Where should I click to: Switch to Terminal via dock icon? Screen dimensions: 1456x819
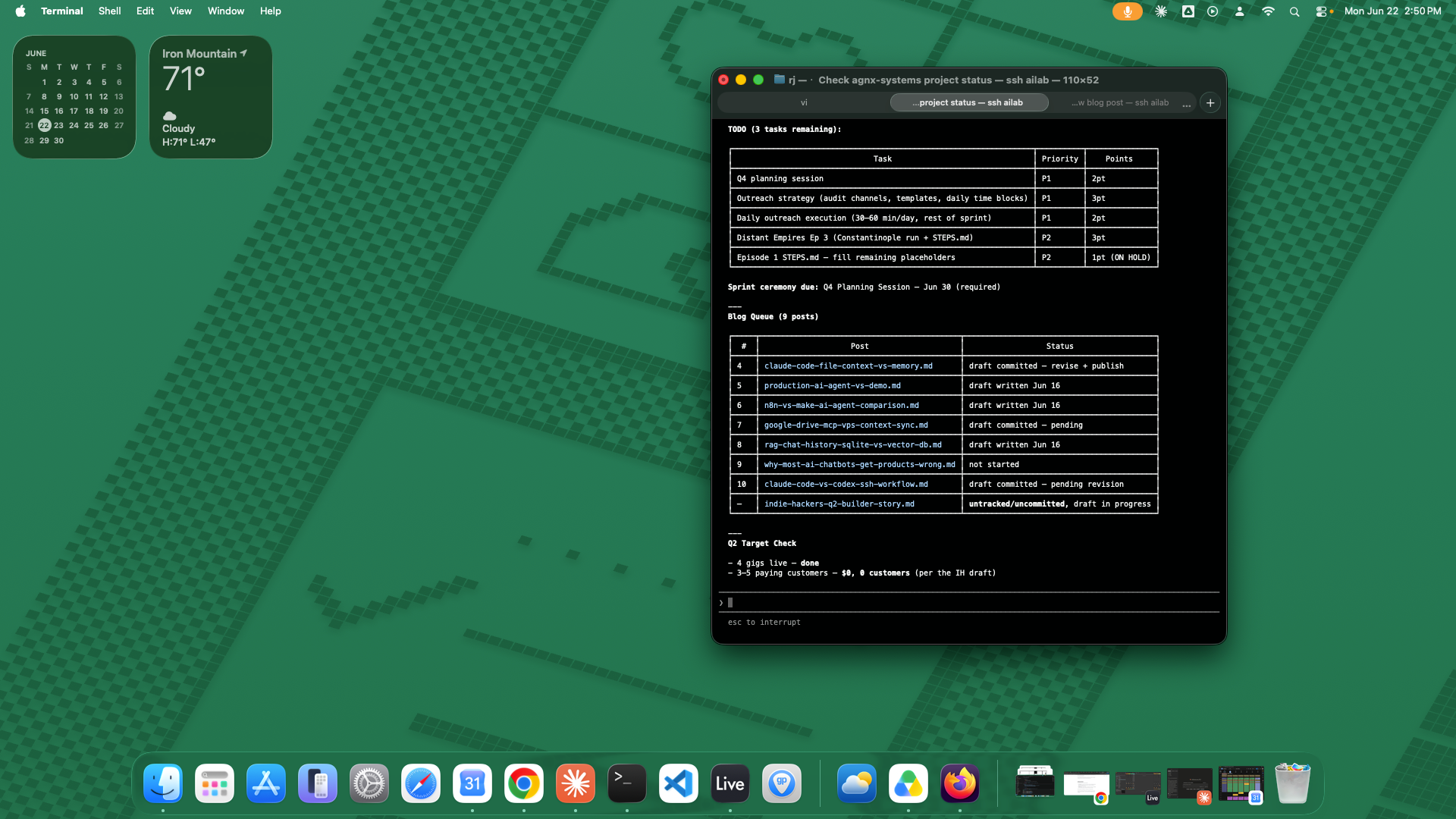pyautogui.click(x=627, y=783)
